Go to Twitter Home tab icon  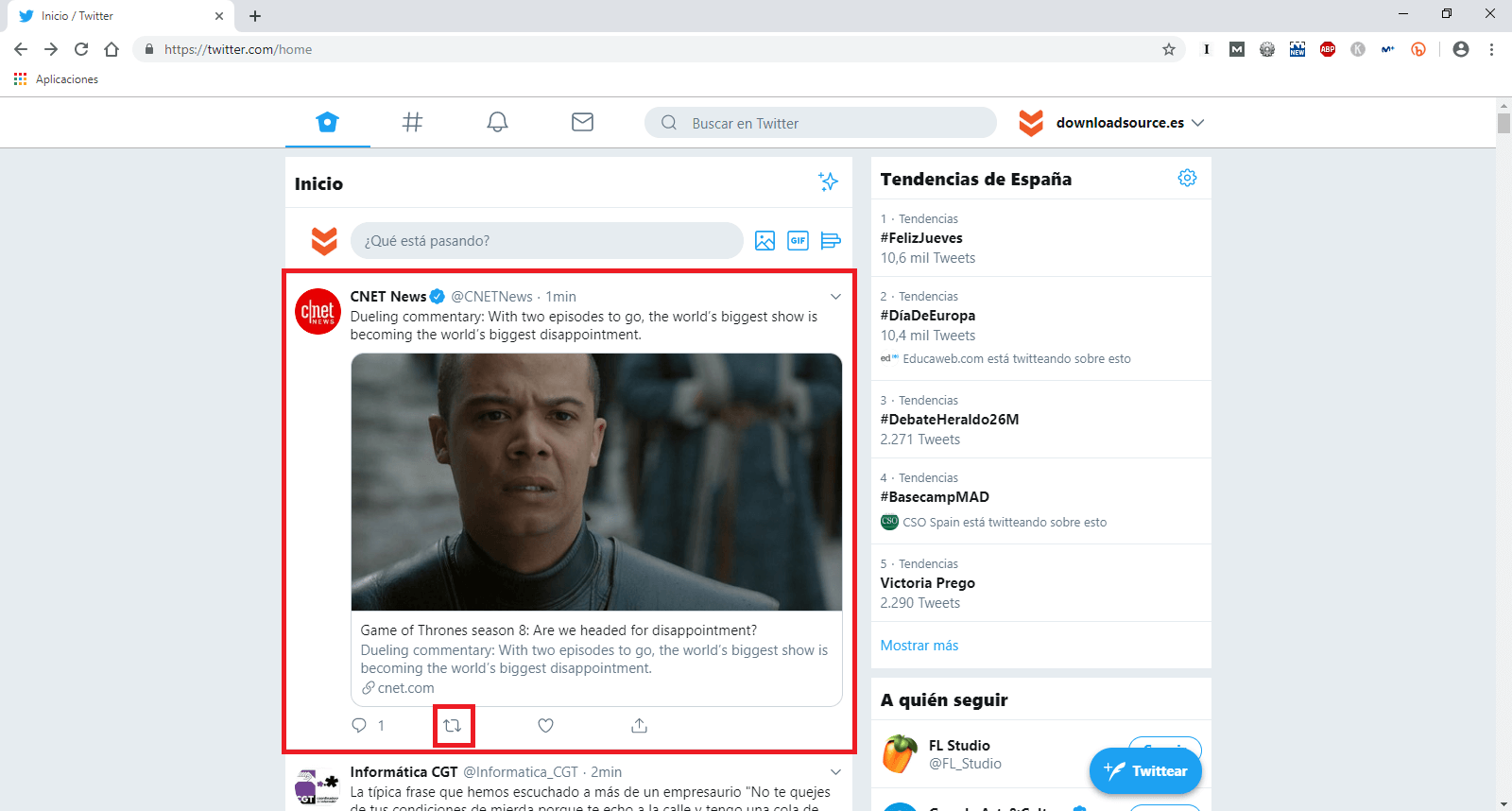coord(327,122)
